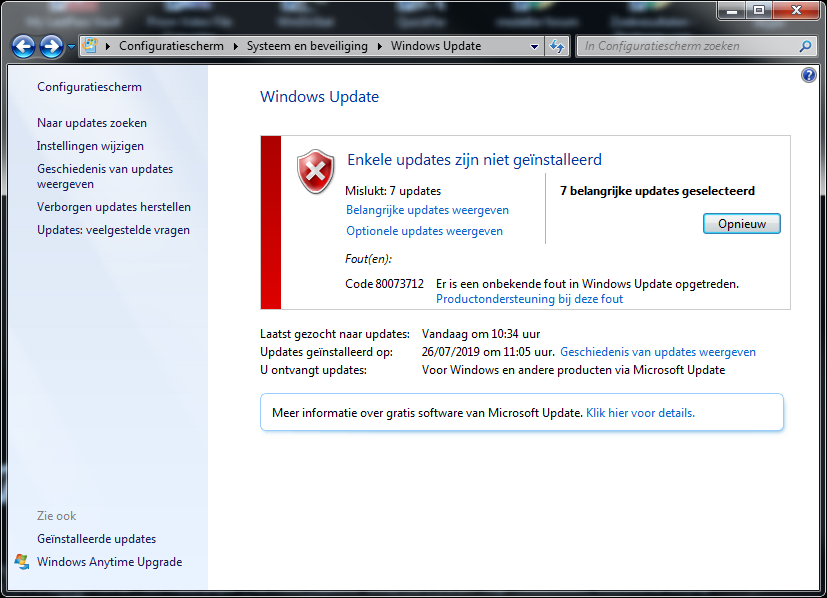The image size is (827, 598).
Task: Click 'Enkele updates zijn niet geïnstalleerd' heading
Action: (474, 160)
